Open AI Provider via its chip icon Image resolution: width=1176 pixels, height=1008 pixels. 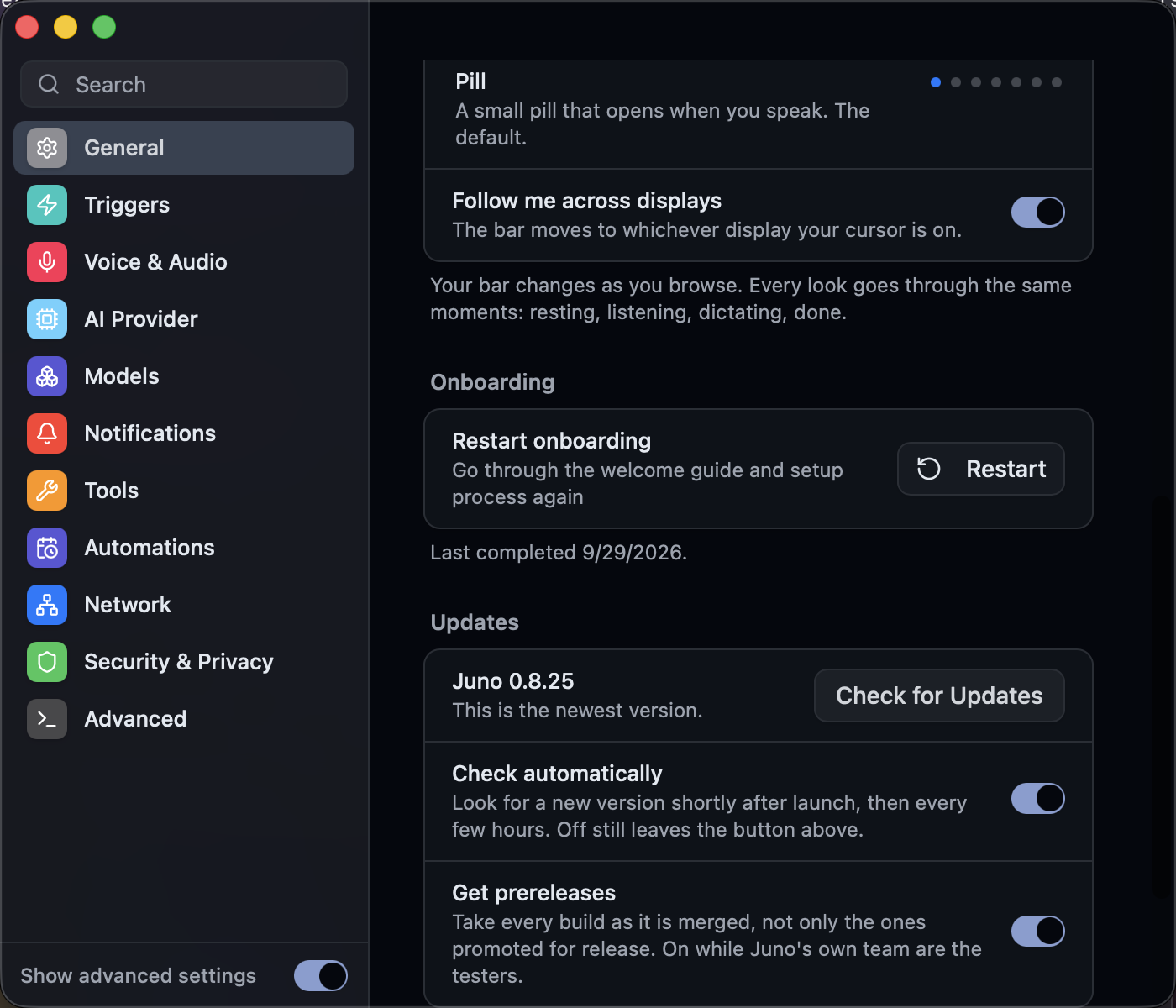coord(47,319)
